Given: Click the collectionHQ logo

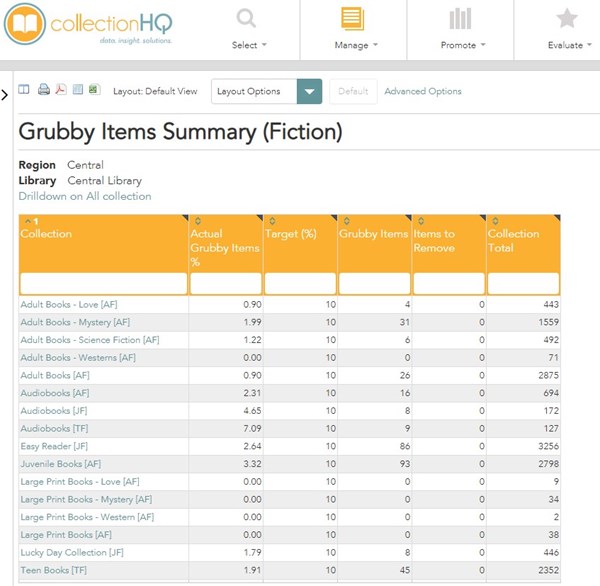Looking at the screenshot, I should (89, 25).
